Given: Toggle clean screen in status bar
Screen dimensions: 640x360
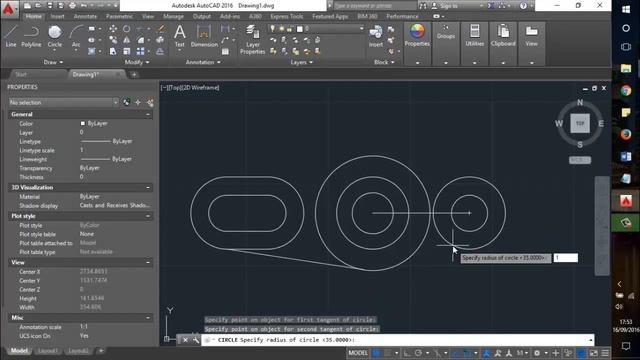Looking at the screenshot, I should click(593, 353).
